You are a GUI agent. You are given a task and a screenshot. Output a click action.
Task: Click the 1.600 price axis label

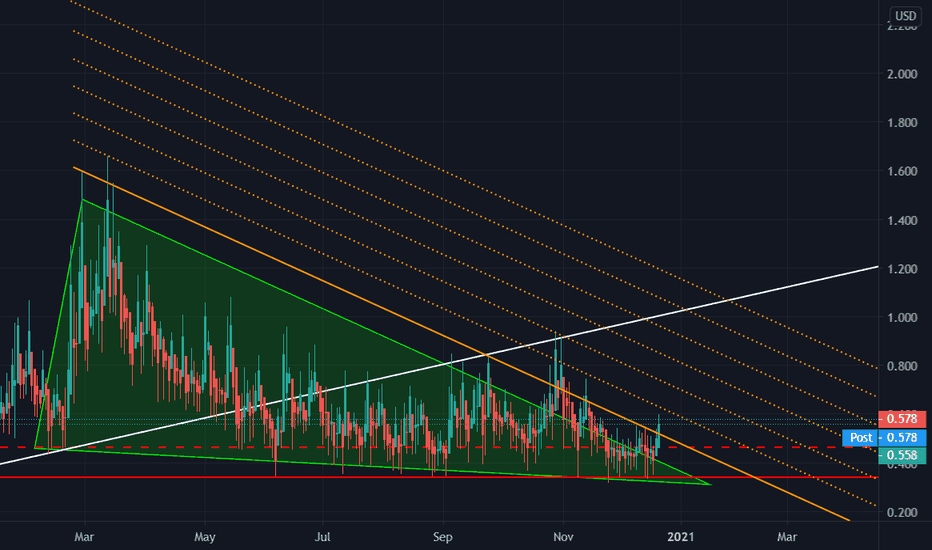coord(902,172)
